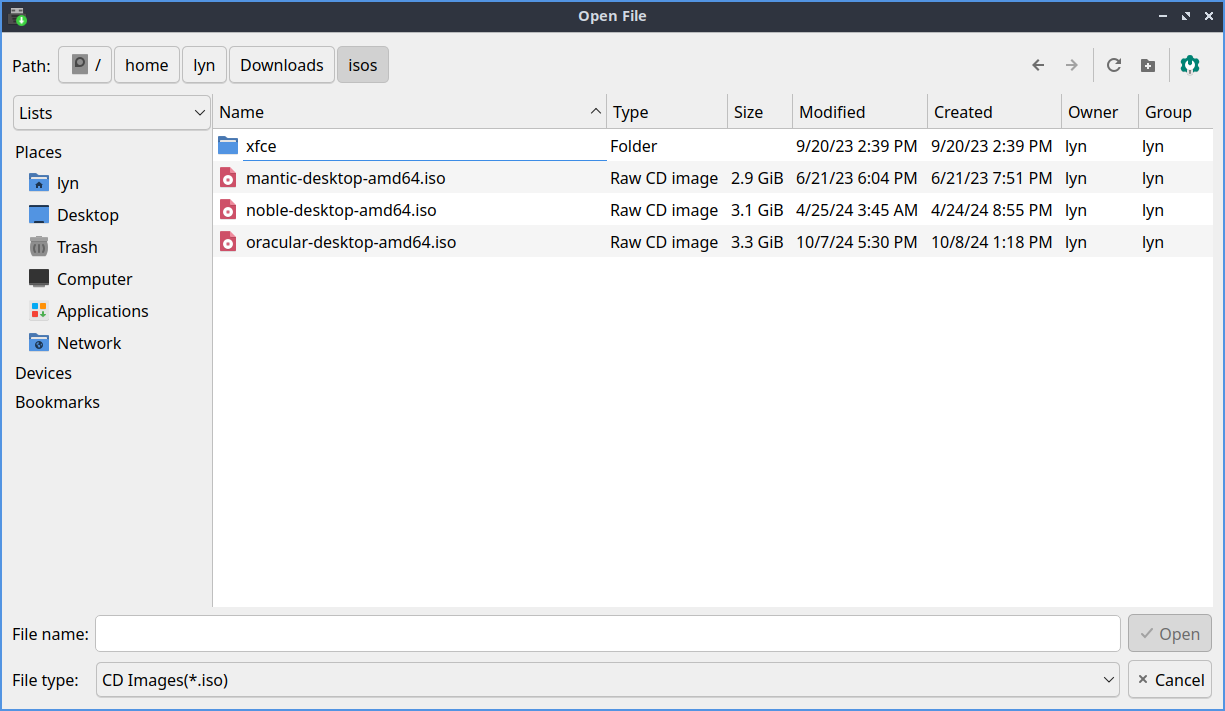
Task: Reload the current folder listing
Action: click(1114, 65)
